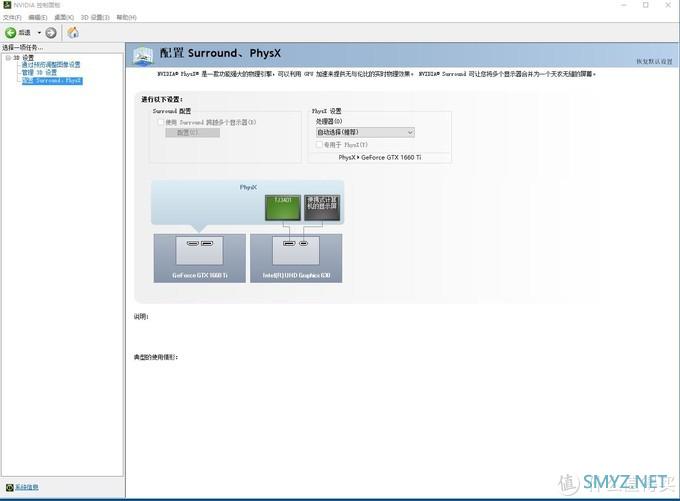Click the 选择一项任务 panel heading
The image size is (680, 501).
[x=23, y=47]
